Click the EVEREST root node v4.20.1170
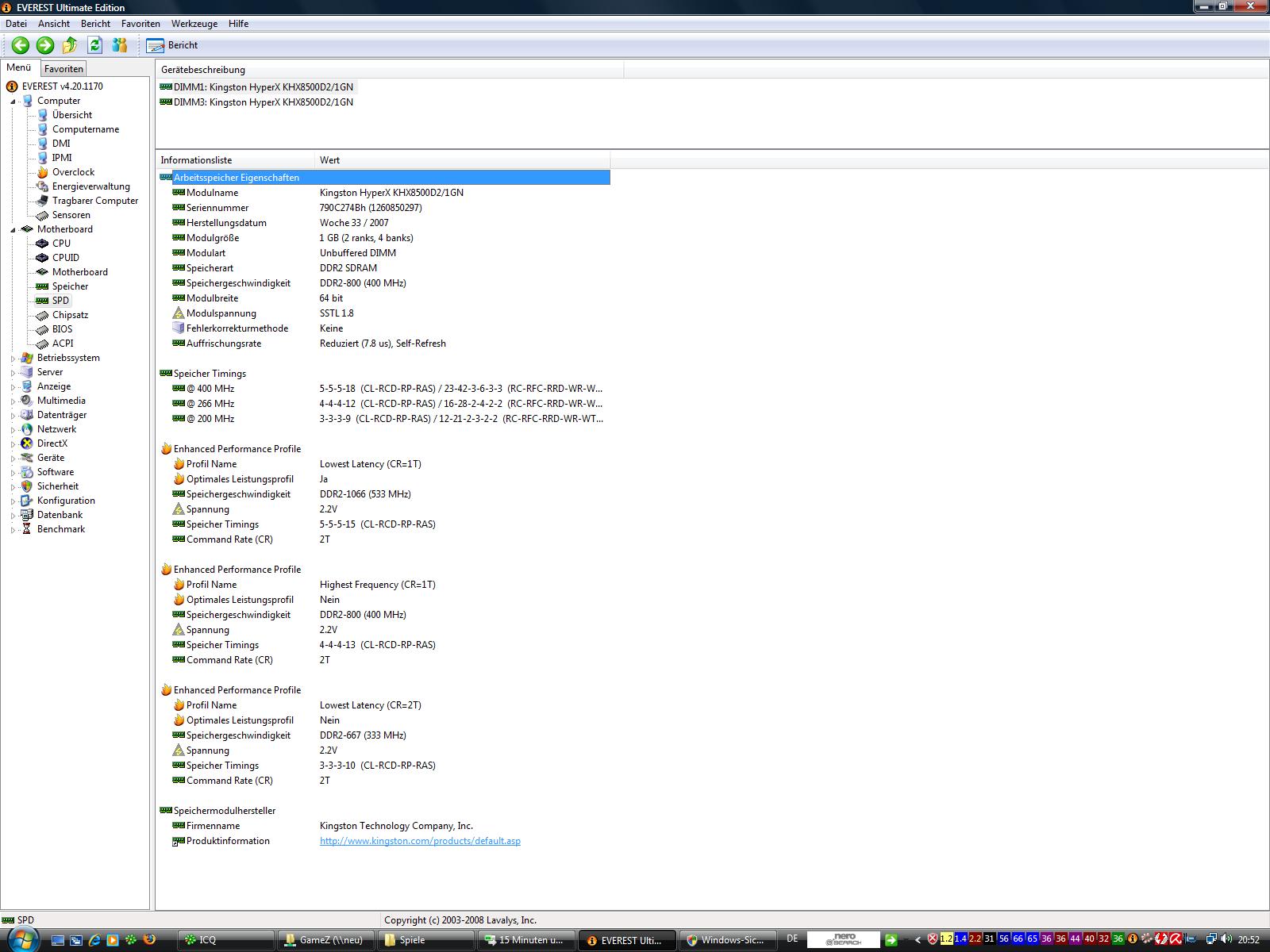1270x952 pixels. 62,86
